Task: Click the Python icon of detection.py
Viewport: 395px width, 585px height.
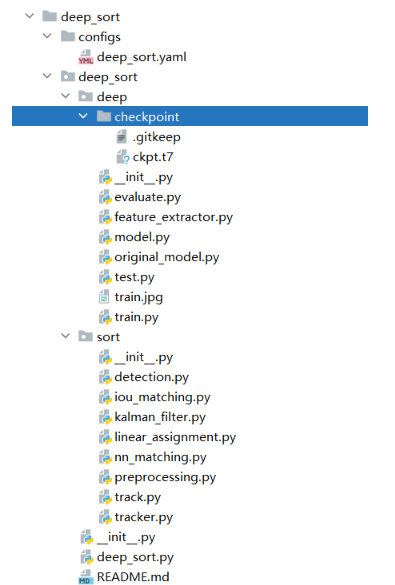Action: point(105,377)
